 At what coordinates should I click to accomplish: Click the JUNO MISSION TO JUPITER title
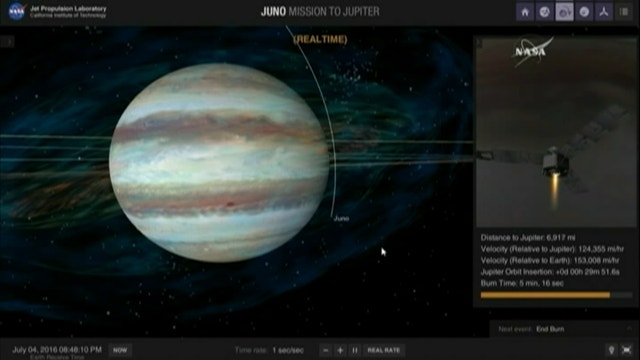[x=320, y=11]
